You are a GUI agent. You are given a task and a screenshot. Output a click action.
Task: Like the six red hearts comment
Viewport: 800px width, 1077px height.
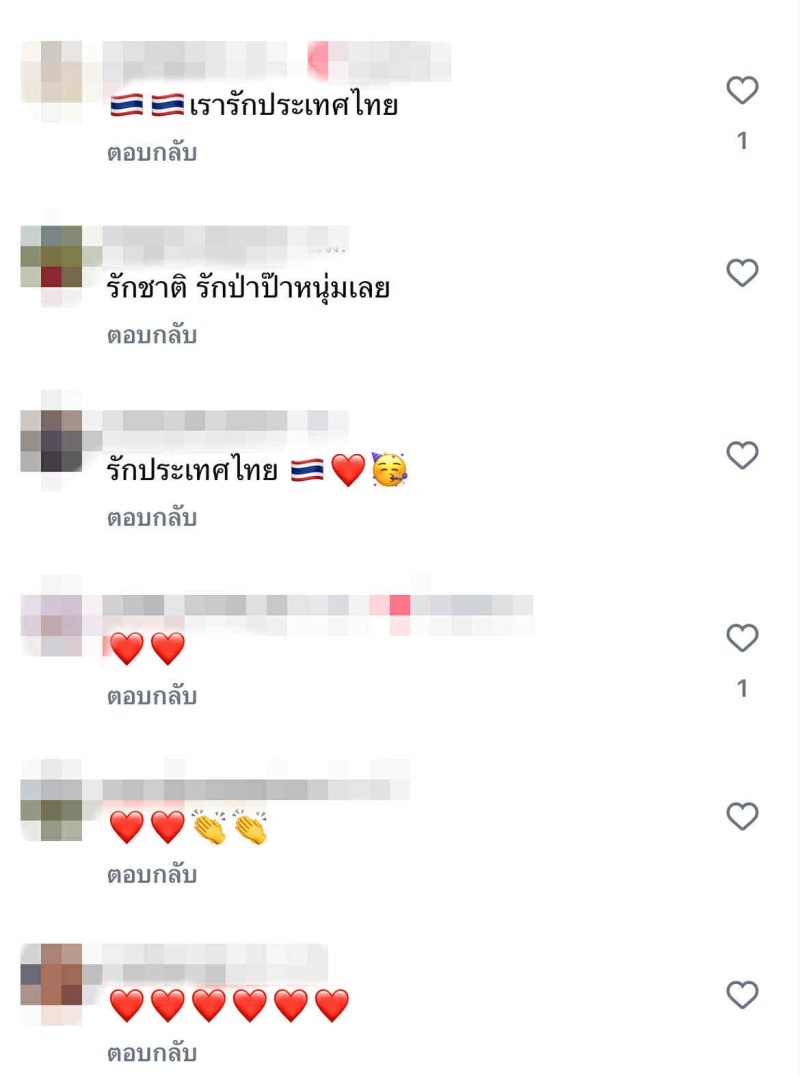tap(742, 995)
